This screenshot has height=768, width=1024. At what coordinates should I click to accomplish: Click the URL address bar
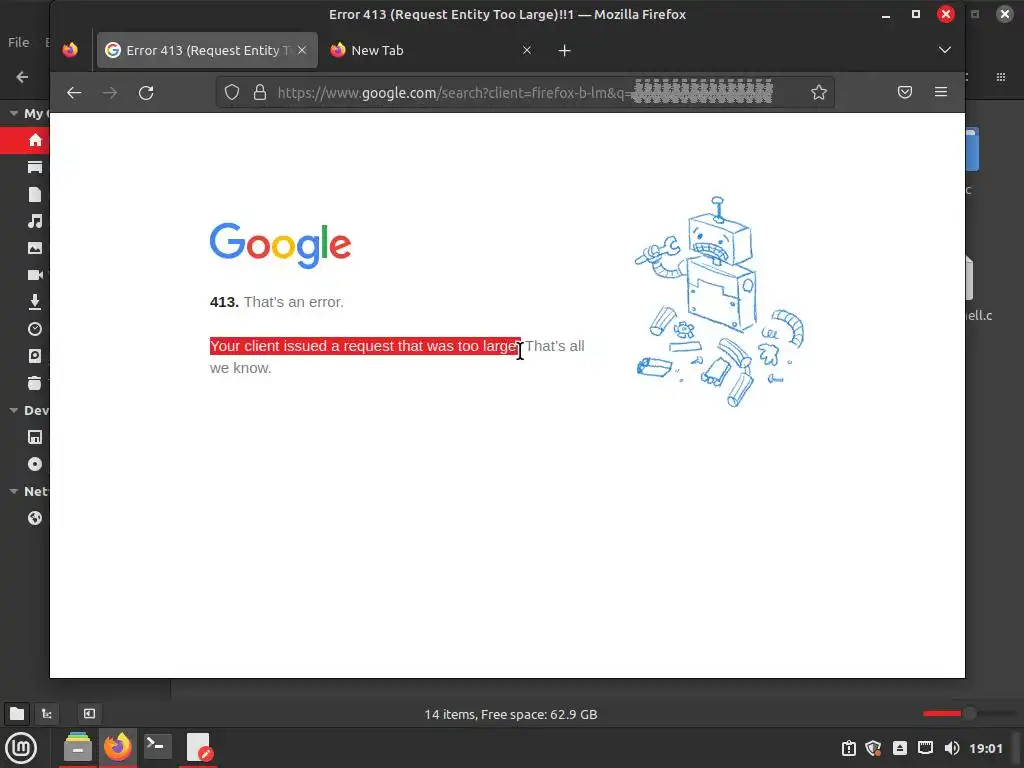point(524,93)
